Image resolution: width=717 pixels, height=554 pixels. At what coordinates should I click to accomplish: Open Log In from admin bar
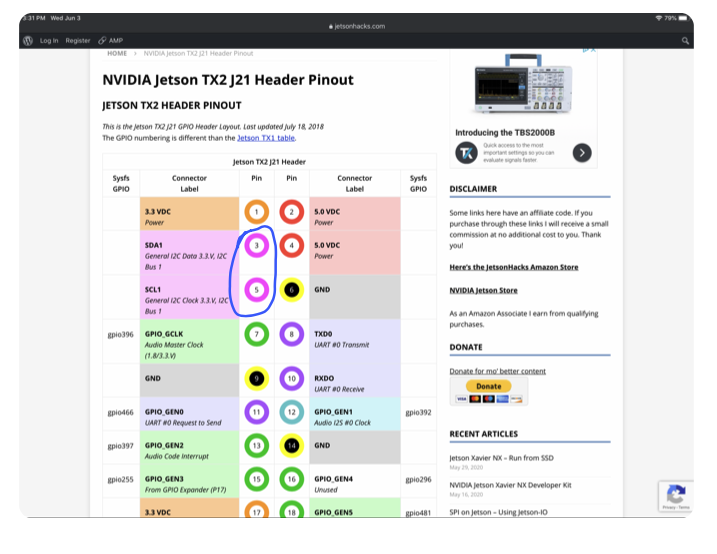point(49,41)
